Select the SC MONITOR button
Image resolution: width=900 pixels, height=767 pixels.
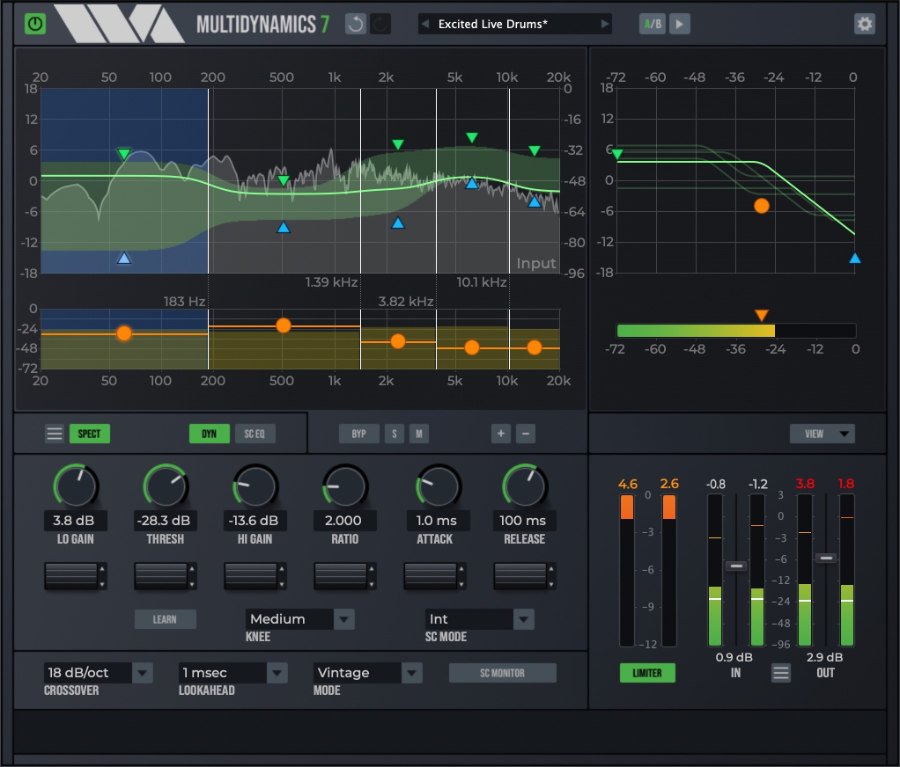coord(502,673)
